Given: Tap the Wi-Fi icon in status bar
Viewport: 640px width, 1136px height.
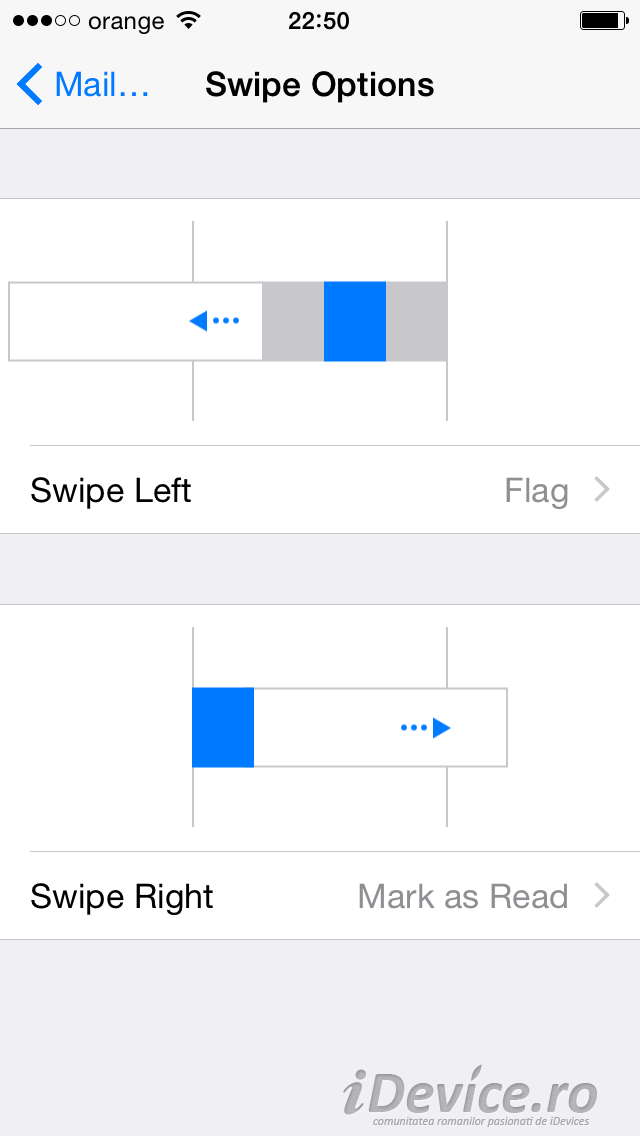Looking at the screenshot, I should [187, 21].
